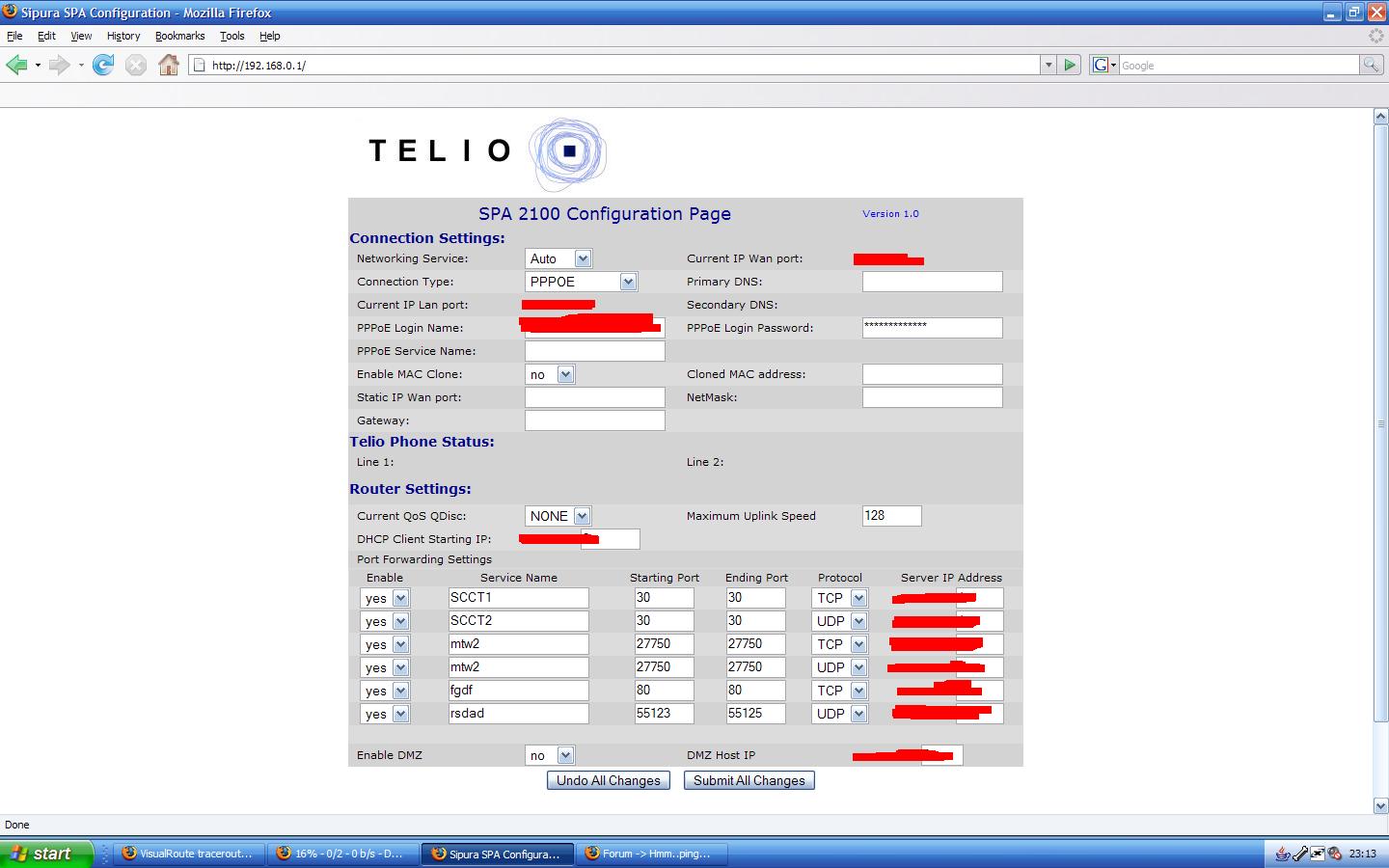1389x868 pixels.
Task: Open the Bookmarks menu
Action: coord(179,36)
